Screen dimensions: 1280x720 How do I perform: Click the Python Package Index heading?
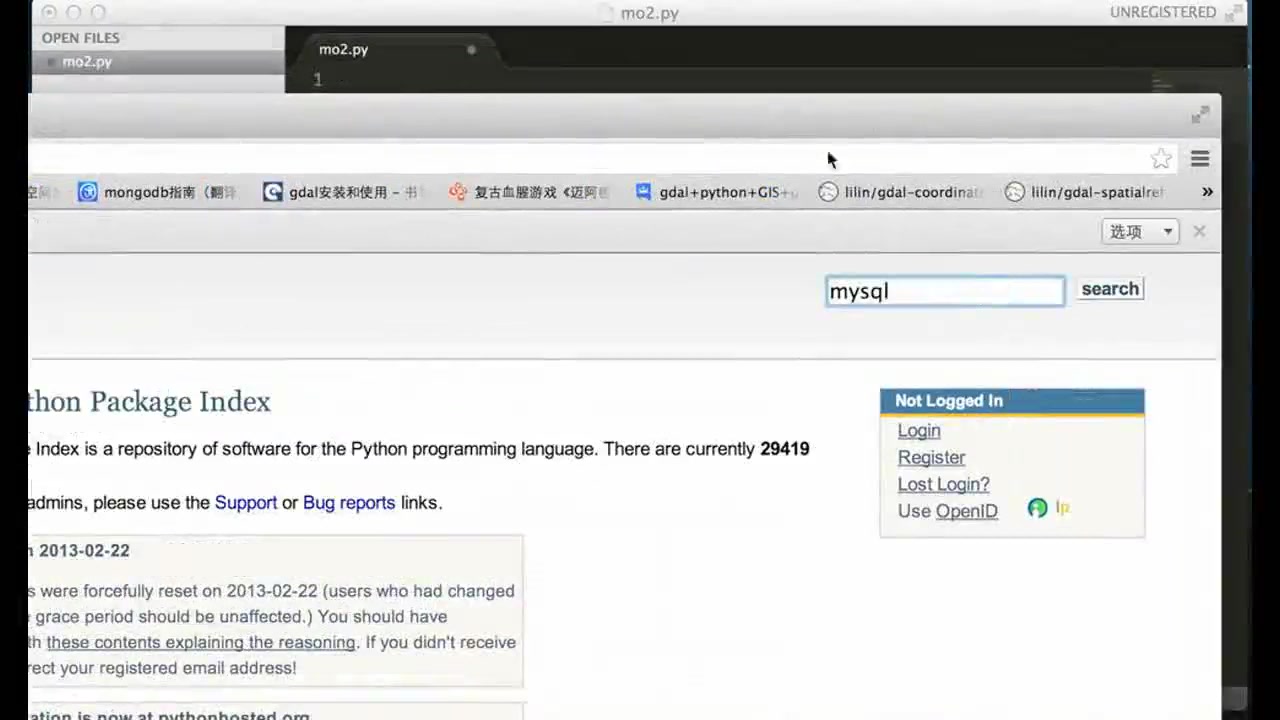tap(150, 402)
